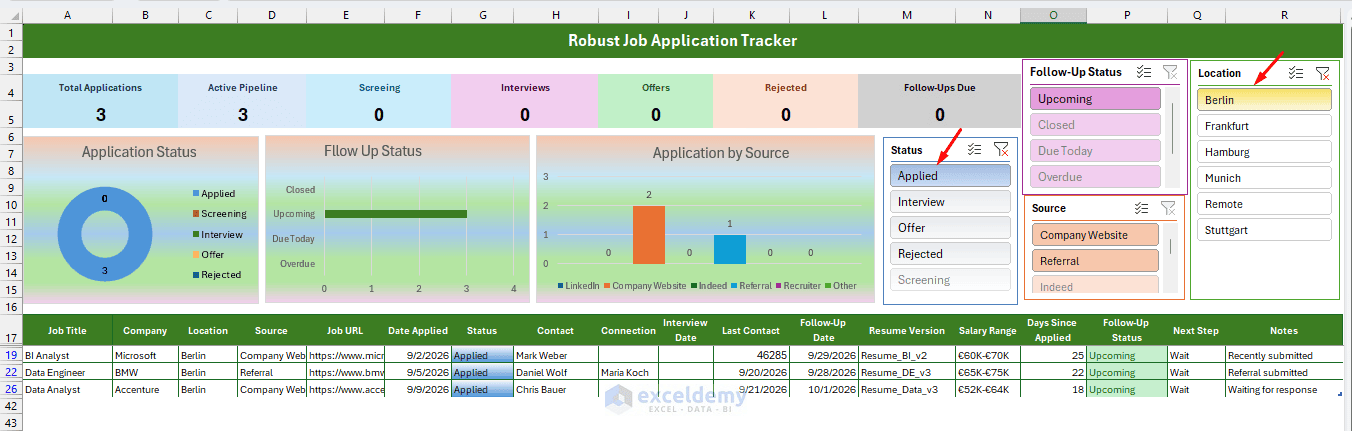
Task: Filter Location slicer by Remote
Action: (x=1264, y=204)
